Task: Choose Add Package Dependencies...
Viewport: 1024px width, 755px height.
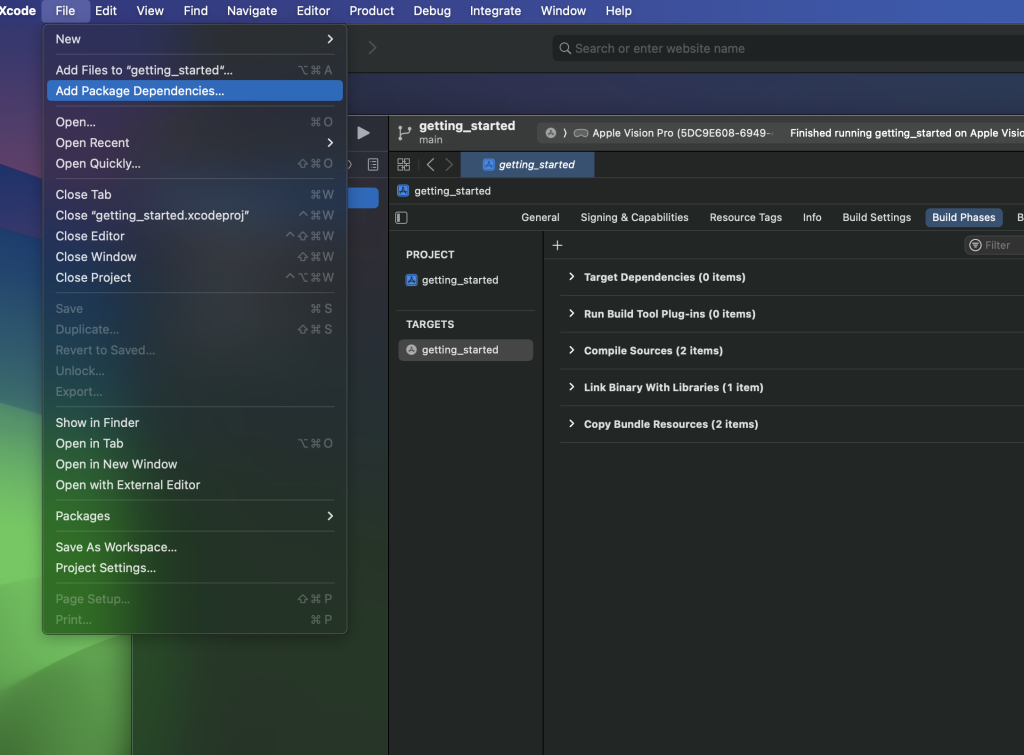Action: tap(195, 91)
